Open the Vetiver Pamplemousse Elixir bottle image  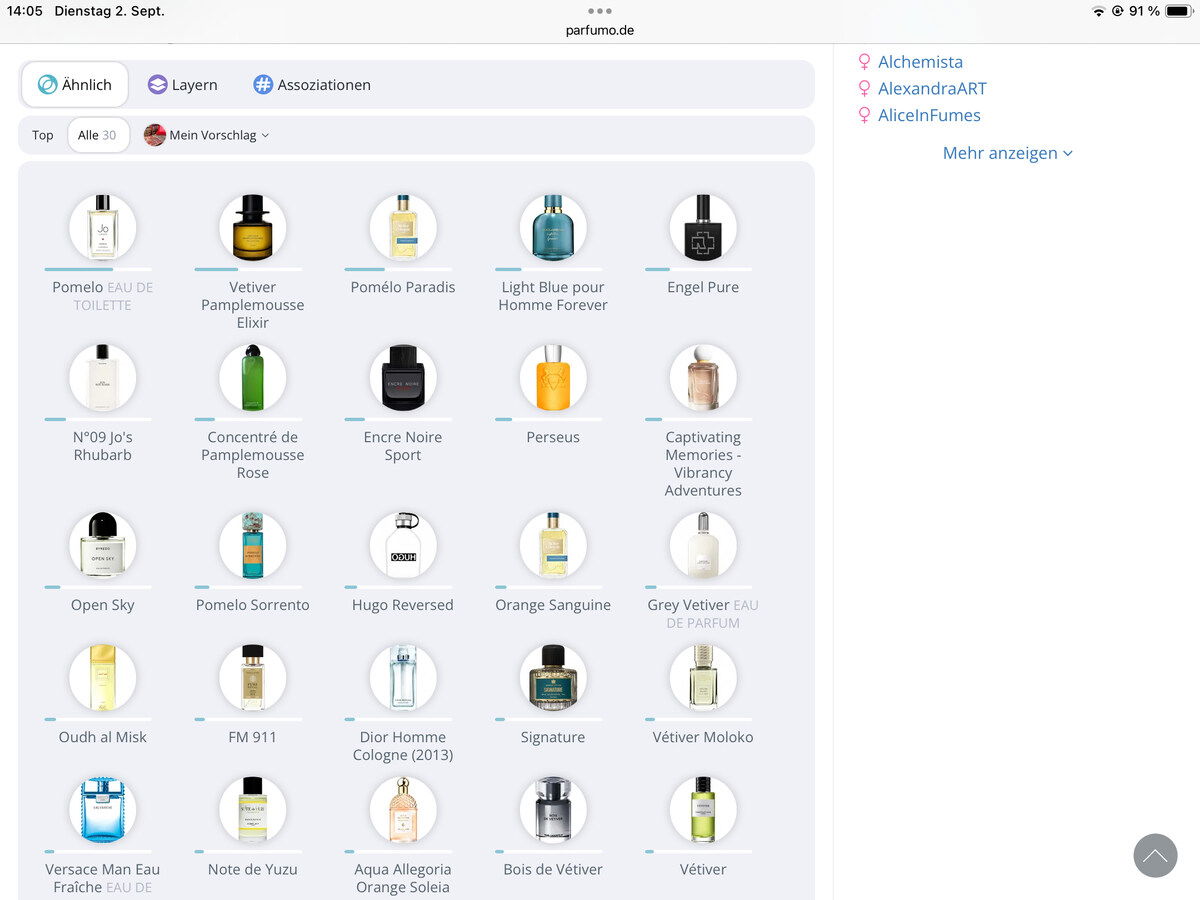click(253, 228)
